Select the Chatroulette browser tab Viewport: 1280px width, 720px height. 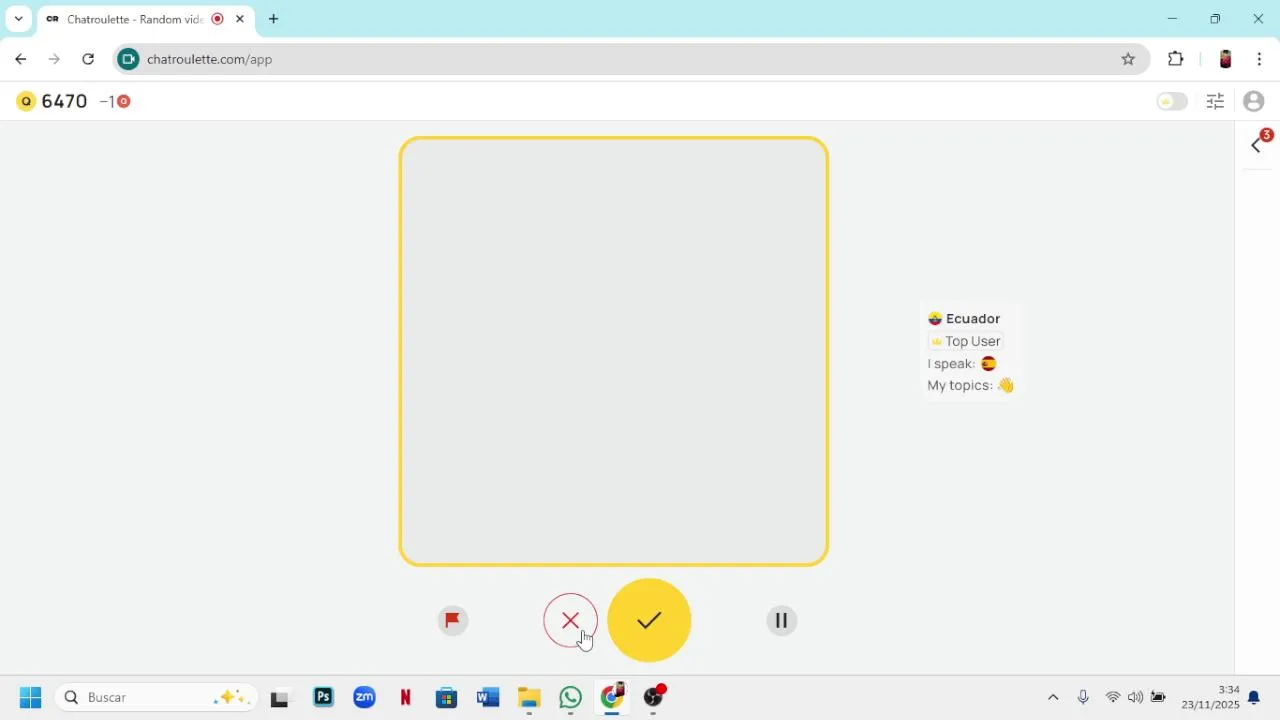pyautogui.click(x=144, y=19)
